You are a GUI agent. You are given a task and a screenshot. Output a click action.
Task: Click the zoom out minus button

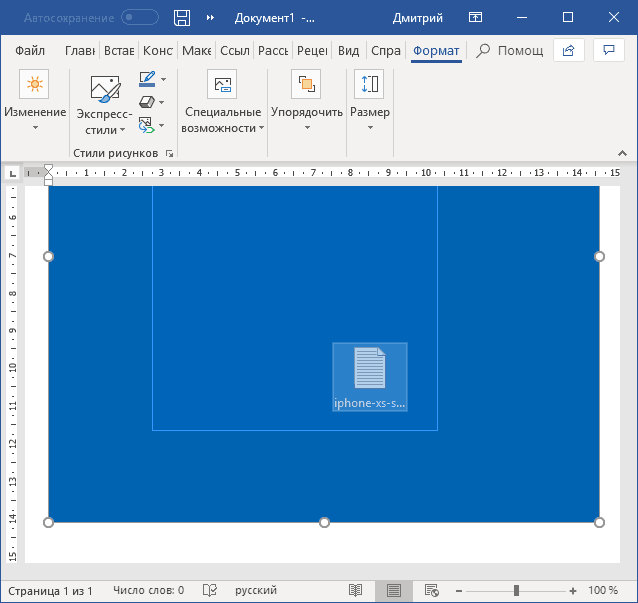coord(459,591)
